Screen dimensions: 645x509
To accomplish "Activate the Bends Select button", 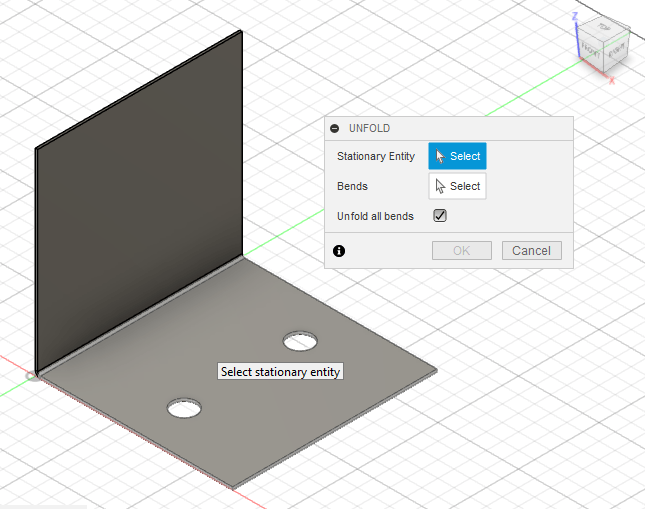I will pyautogui.click(x=457, y=186).
